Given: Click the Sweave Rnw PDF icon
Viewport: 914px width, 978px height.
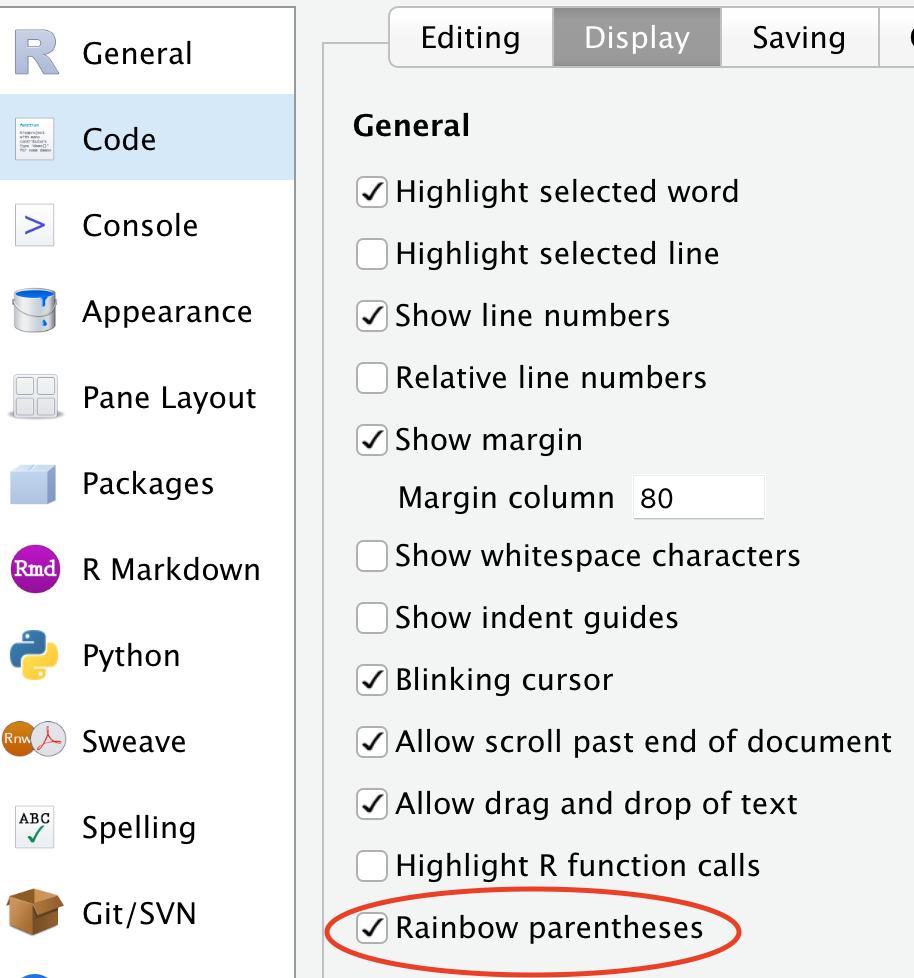Looking at the screenshot, I should [34, 741].
